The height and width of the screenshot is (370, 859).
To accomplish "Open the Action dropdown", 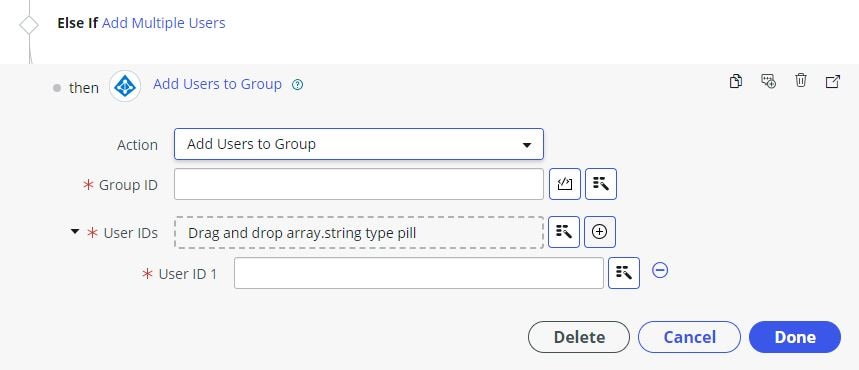I will [x=359, y=144].
